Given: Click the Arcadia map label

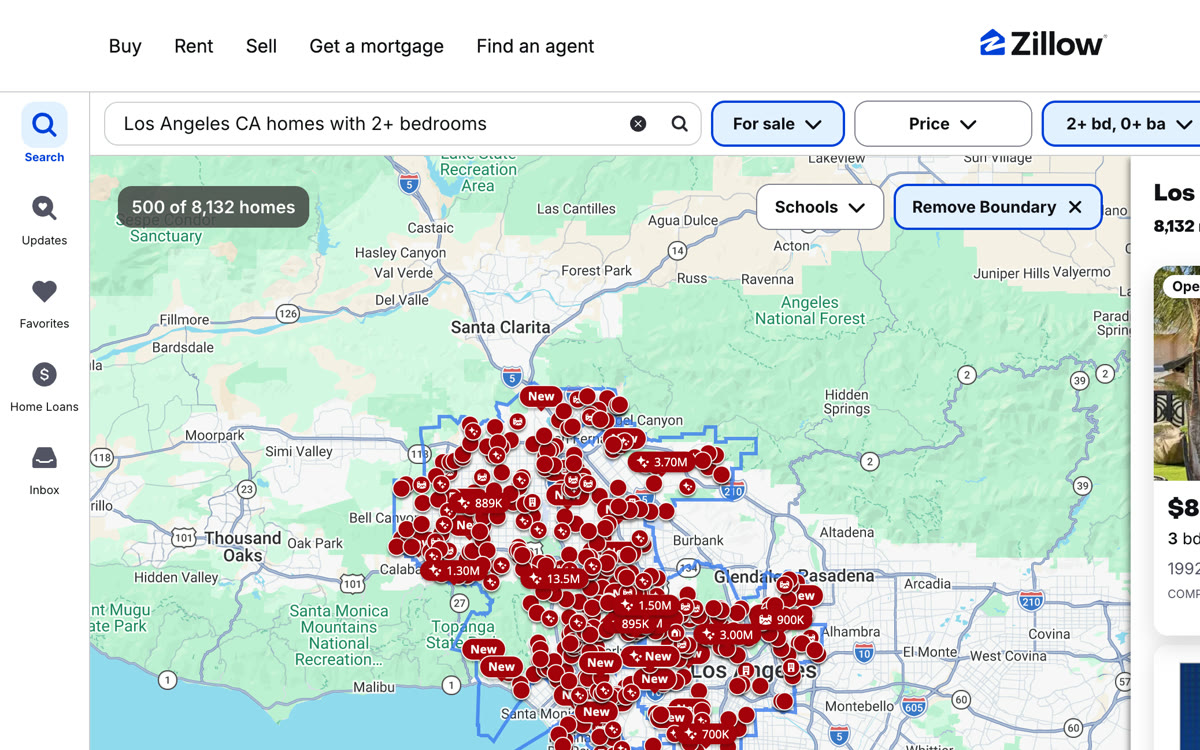Looking at the screenshot, I should (x=927, y=583).
